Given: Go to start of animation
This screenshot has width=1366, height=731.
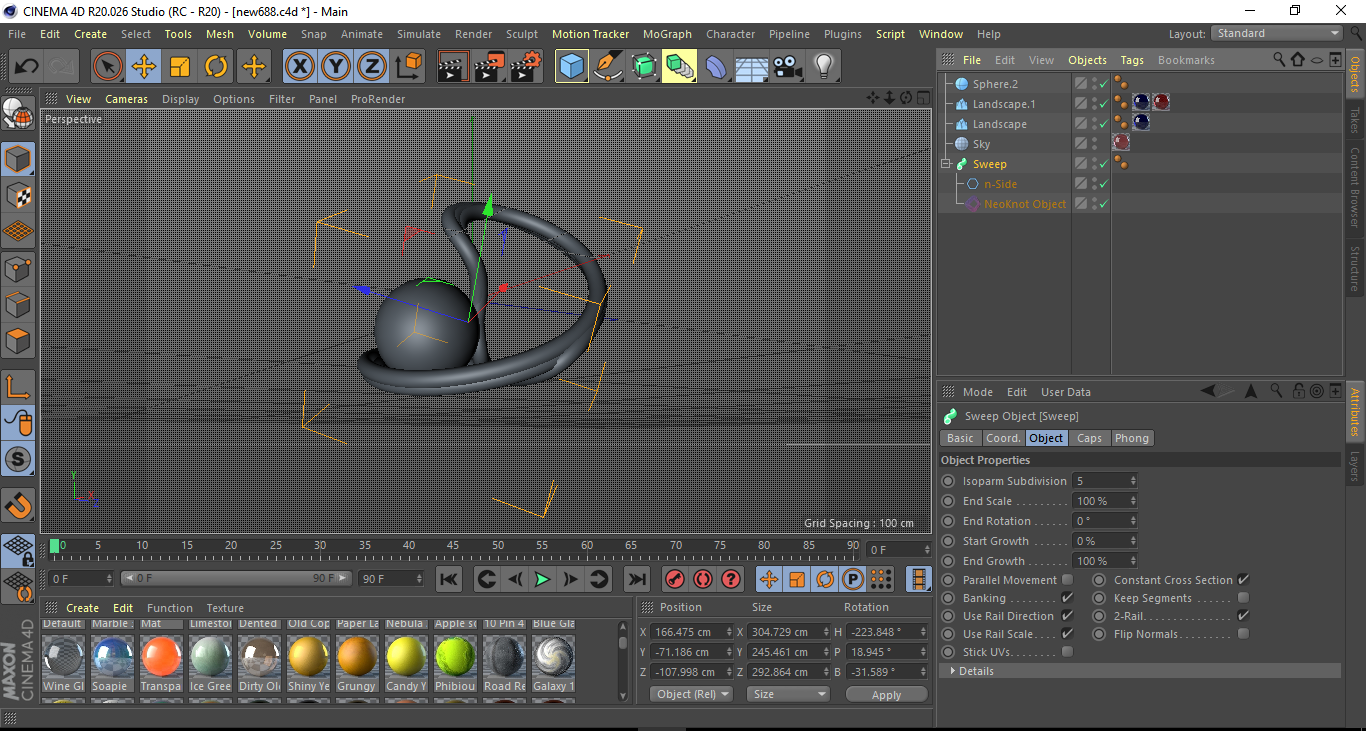Looking at the screenshot, I should tap(449, 579).
